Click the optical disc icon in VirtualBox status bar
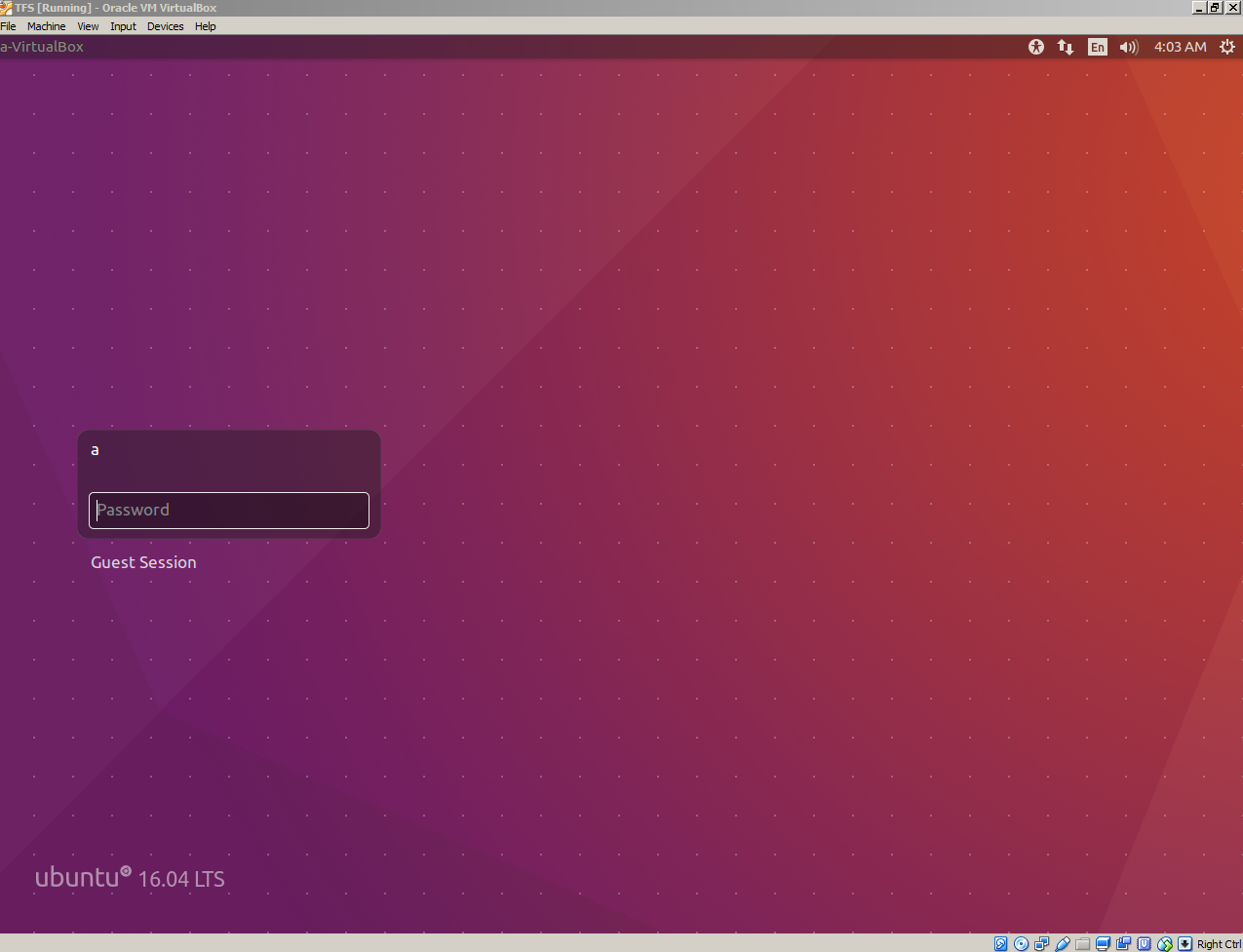Screen dimensions: 1243x952 [1022, 943]
